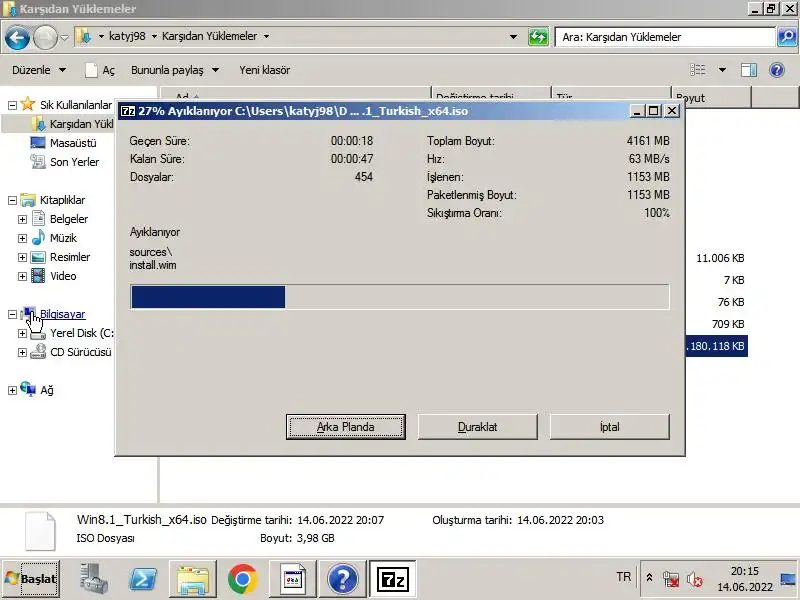Click the Arka Planda button
The width and height of the screenshot is (800, 600).
pos(345,427)
